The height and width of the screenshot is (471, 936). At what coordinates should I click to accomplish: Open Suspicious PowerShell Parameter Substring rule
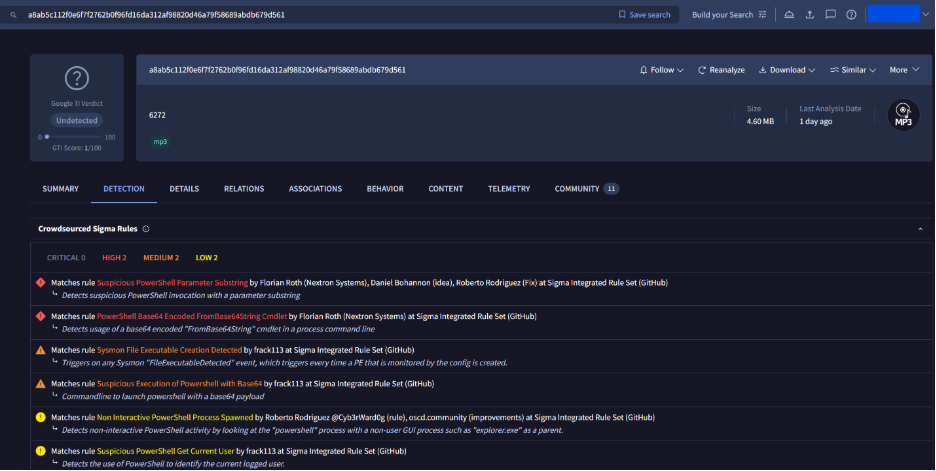172,283
